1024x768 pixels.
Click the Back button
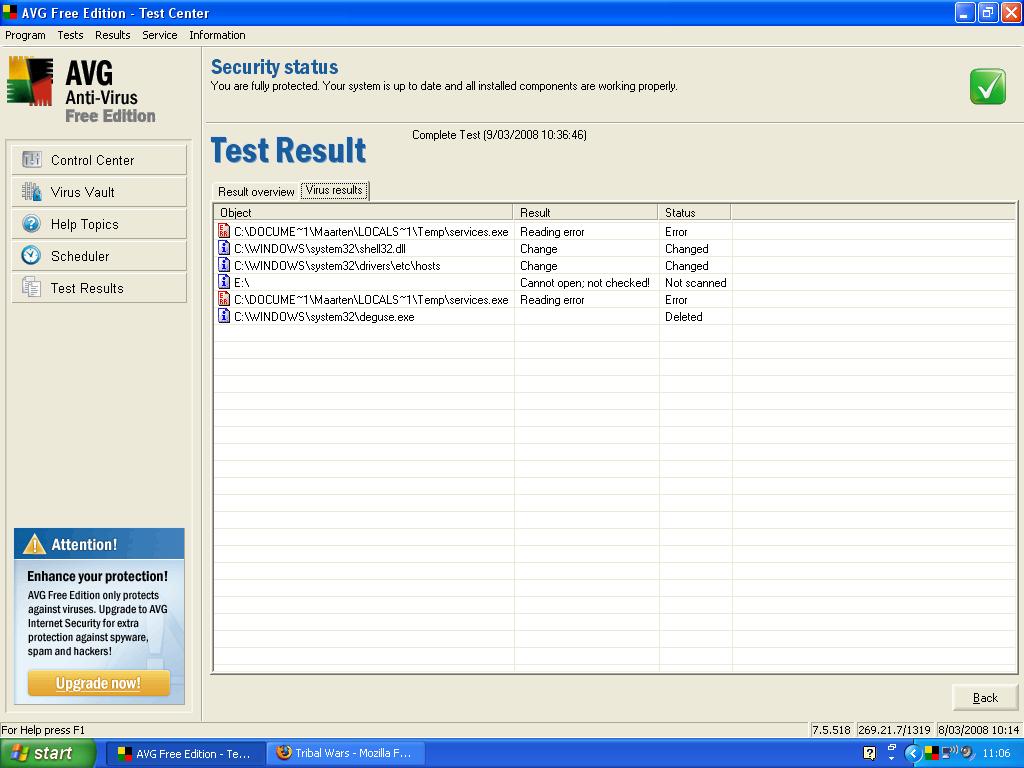click(985, 697)
